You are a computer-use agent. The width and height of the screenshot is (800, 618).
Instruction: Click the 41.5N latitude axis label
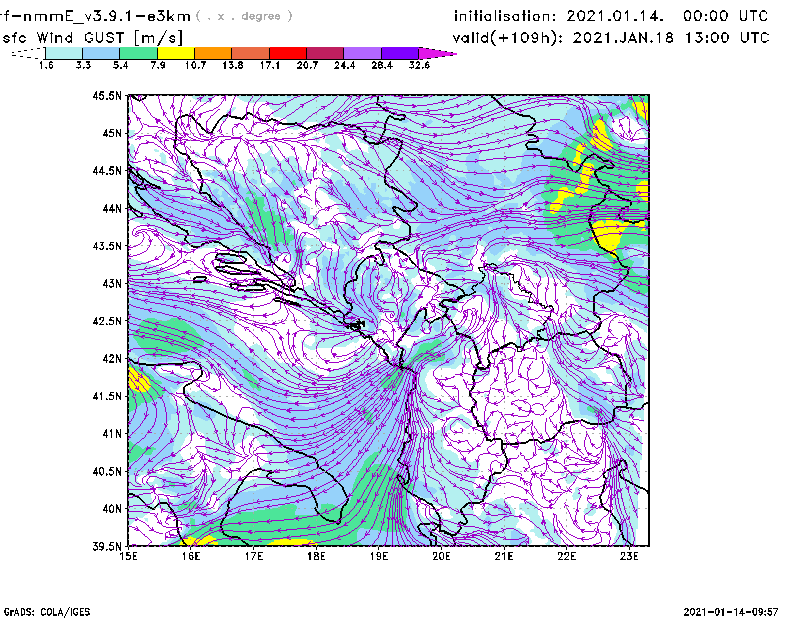[107, 396]
